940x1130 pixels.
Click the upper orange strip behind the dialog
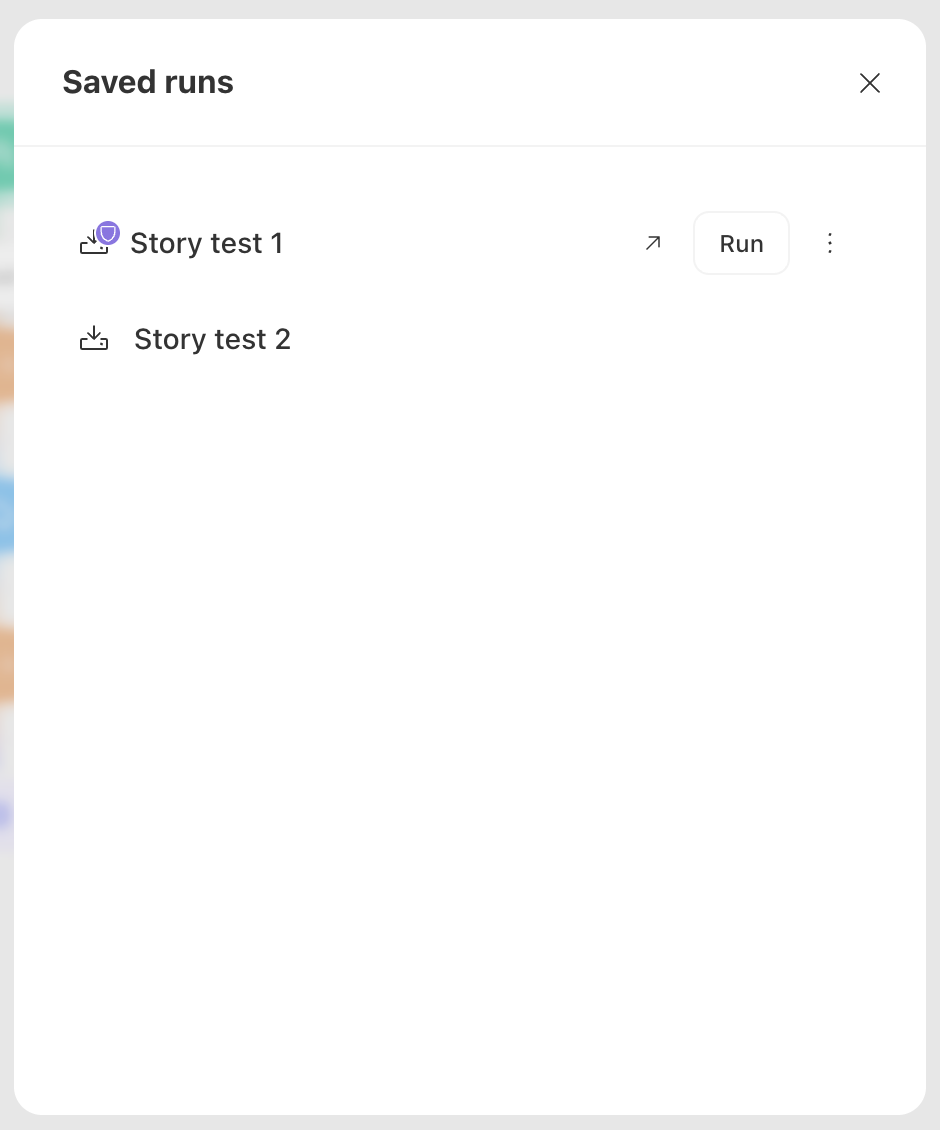(x=6, y=362)
